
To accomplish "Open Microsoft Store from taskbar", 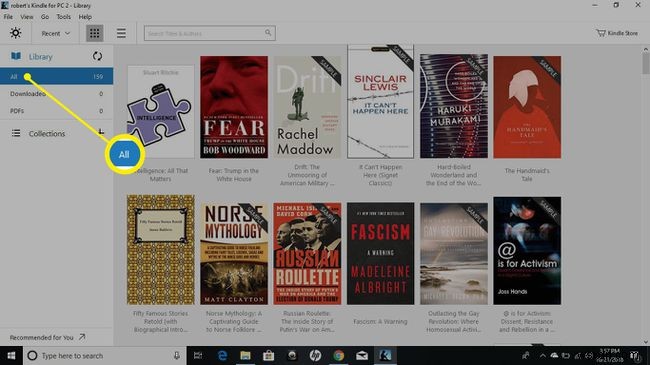I will [269, 355].
